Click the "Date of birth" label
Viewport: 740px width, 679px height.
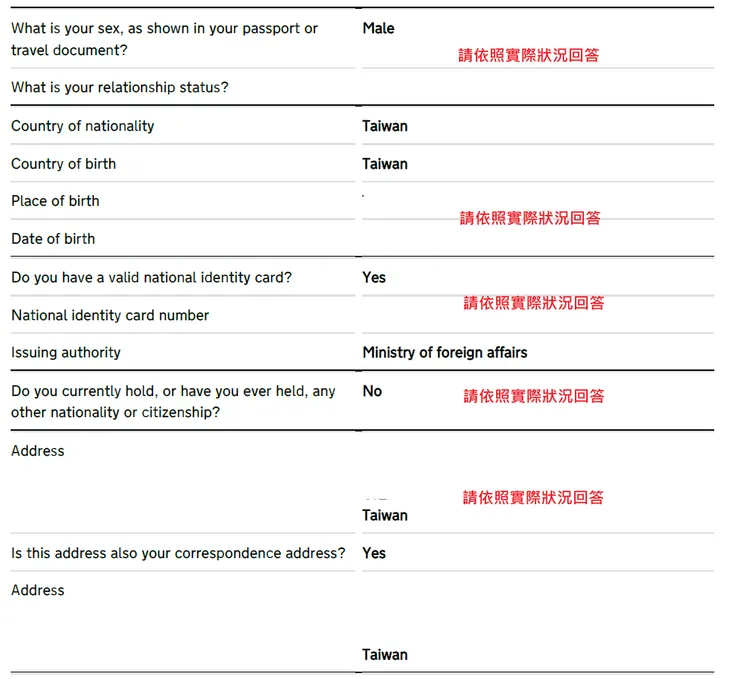53,239
